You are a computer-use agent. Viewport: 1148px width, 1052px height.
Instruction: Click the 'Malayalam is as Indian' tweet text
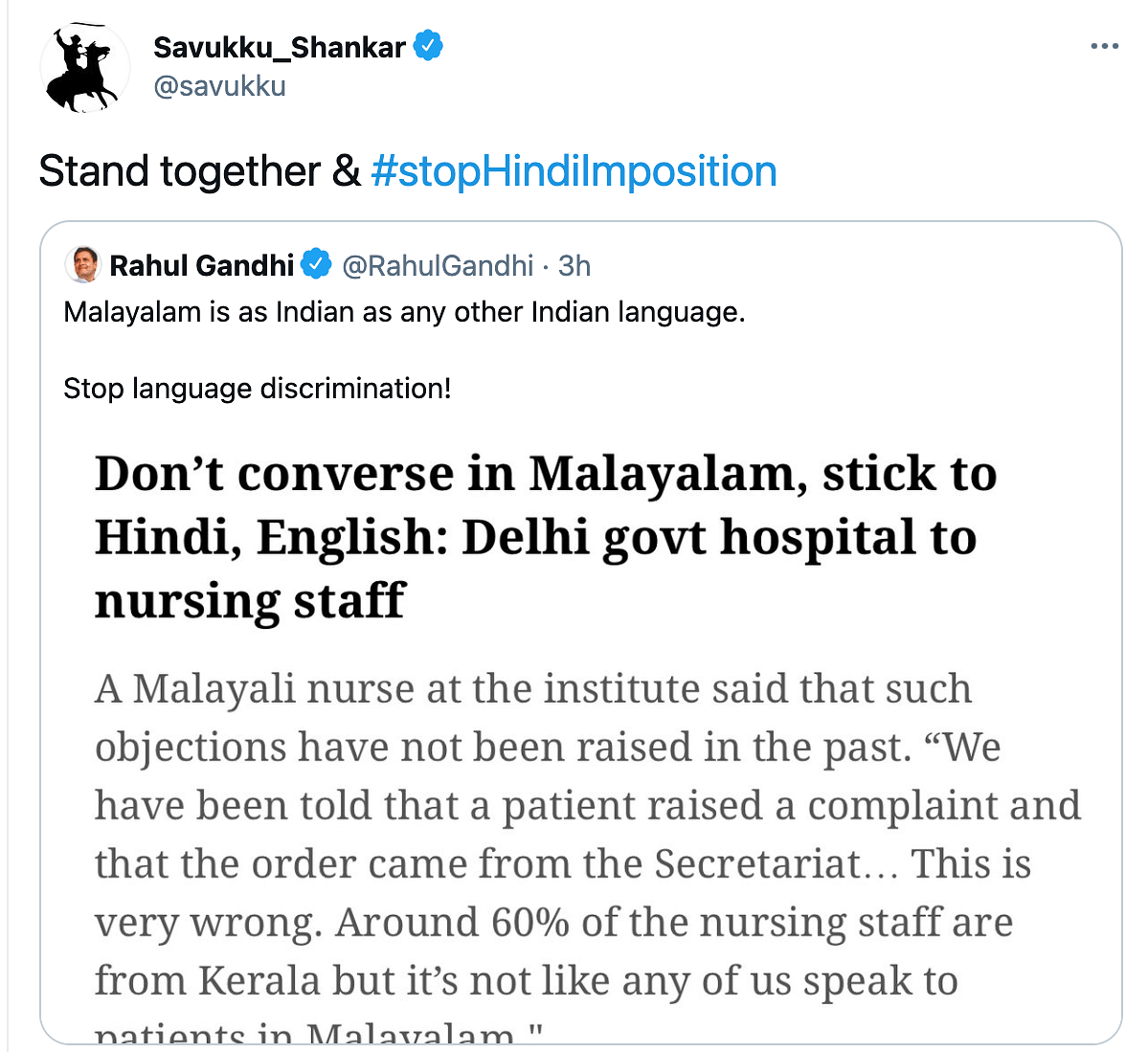tap(403, 312)
